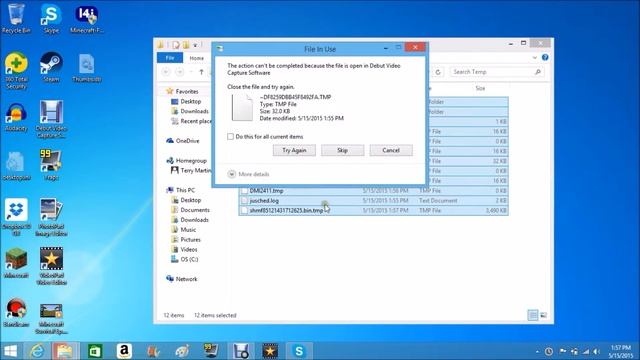Open VideoPad Video Editor shortcut

pyautogui.click(x=51, y=266)
